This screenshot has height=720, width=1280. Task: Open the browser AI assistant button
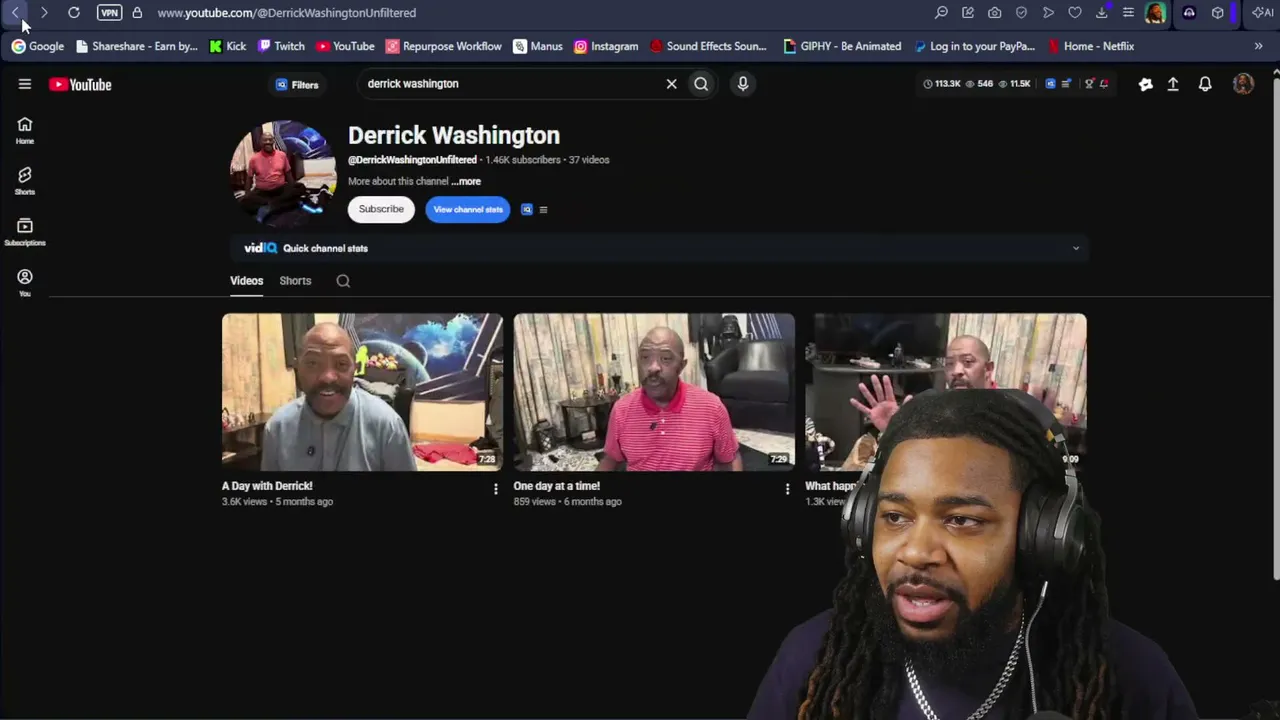1262,13
